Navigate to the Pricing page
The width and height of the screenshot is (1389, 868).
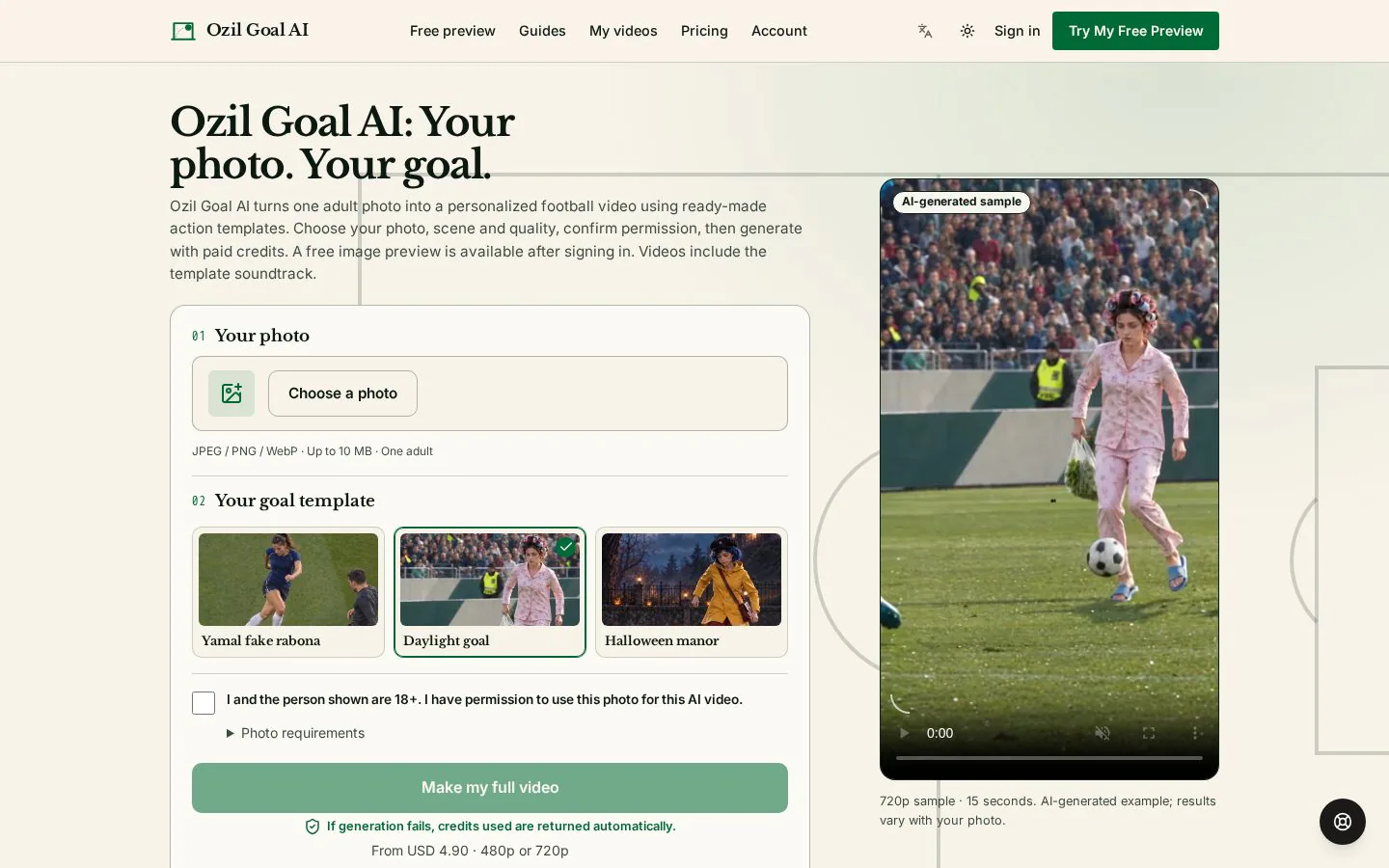click(704, 31)
